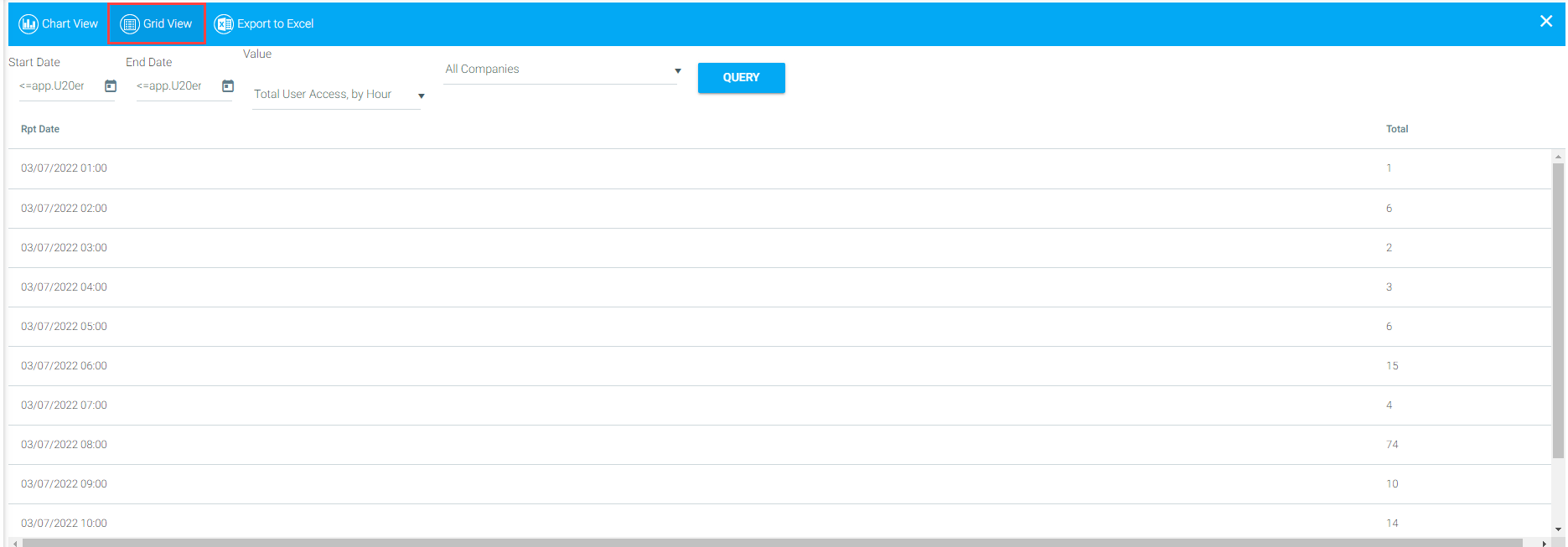Open the All Companies dropdown
1568x547 pixels.
coord(677,70)
